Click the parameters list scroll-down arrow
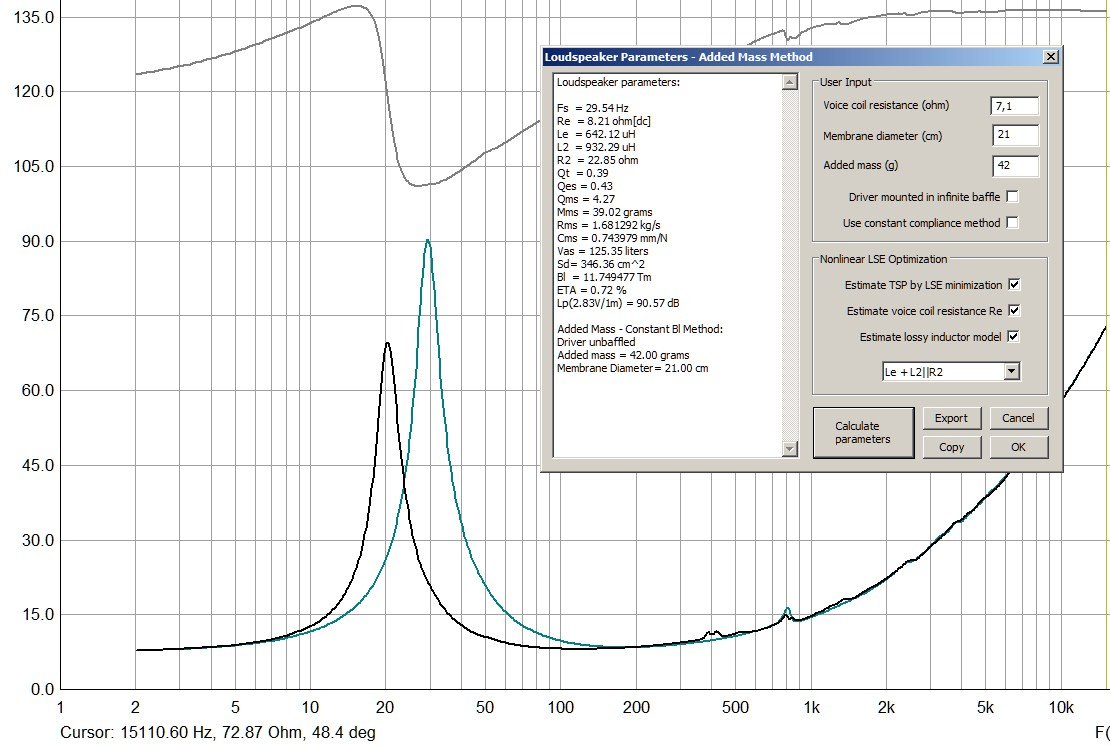 pos(789,448)
